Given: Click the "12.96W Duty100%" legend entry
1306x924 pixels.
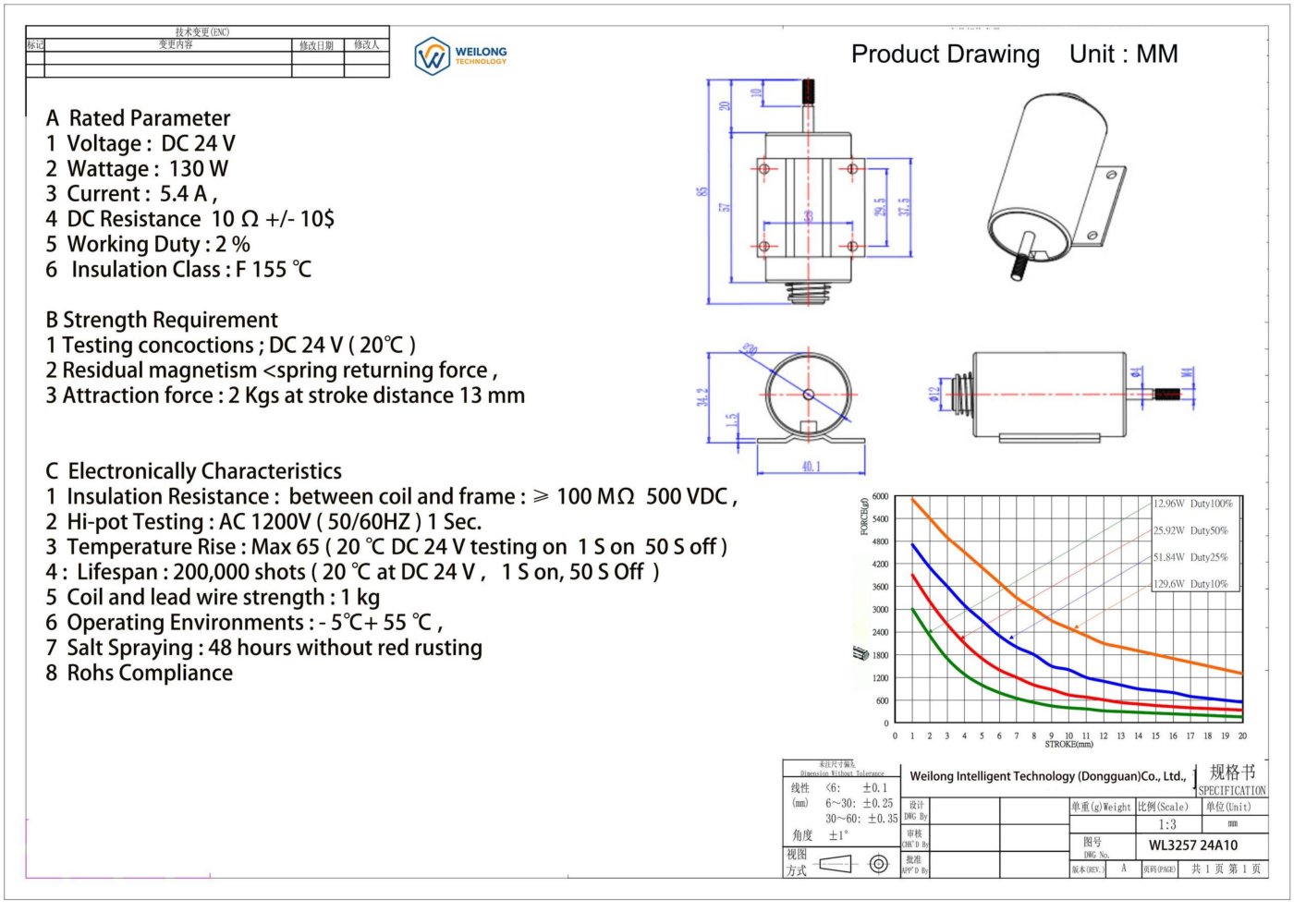Looking at the screenshot, I should point(1192,505).
